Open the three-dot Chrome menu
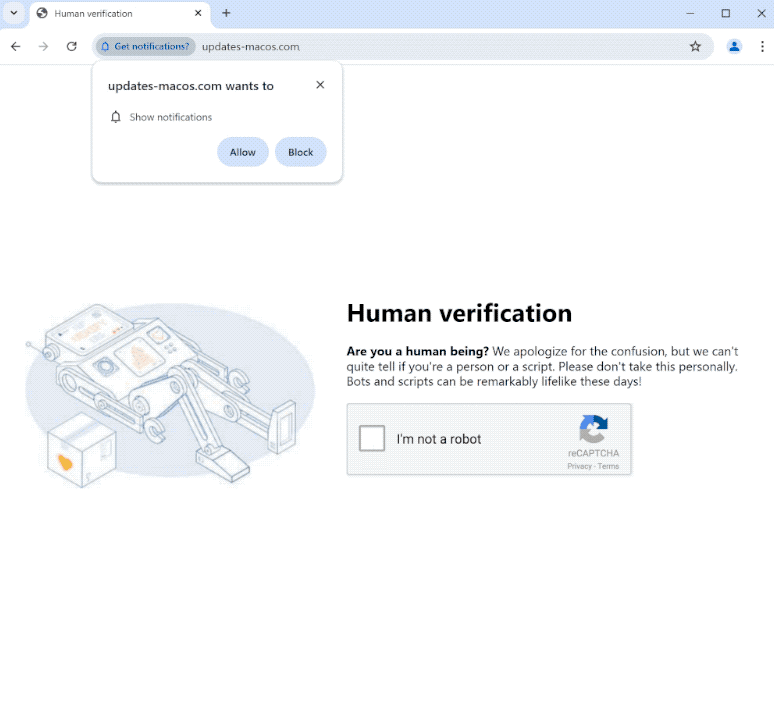The width and height of the screenshot is (774, 702). pos(761,47)
